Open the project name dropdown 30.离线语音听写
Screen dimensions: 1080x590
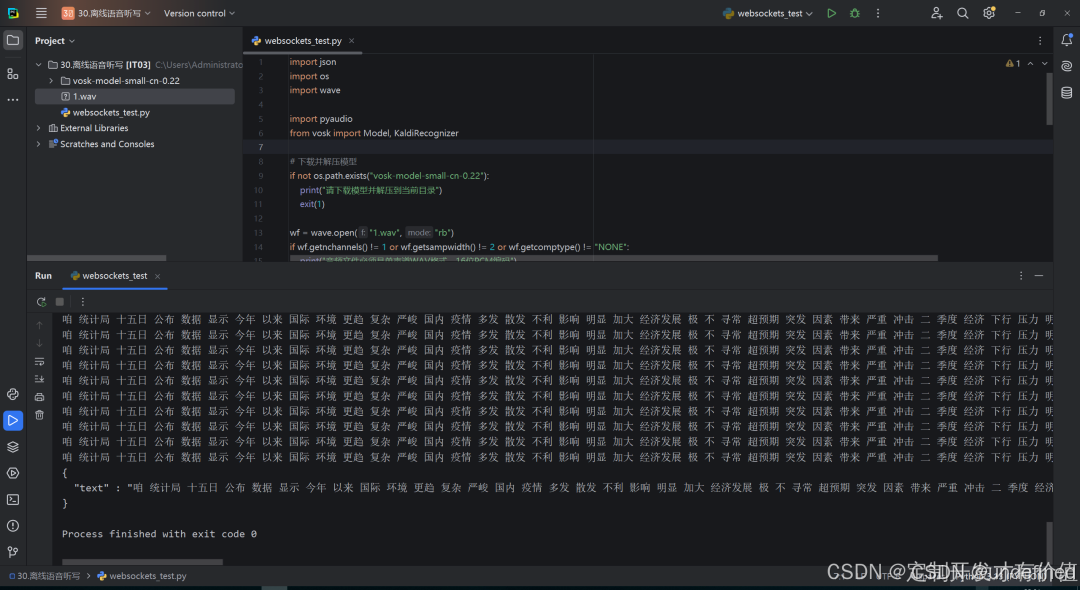click(x=105, y=13)
